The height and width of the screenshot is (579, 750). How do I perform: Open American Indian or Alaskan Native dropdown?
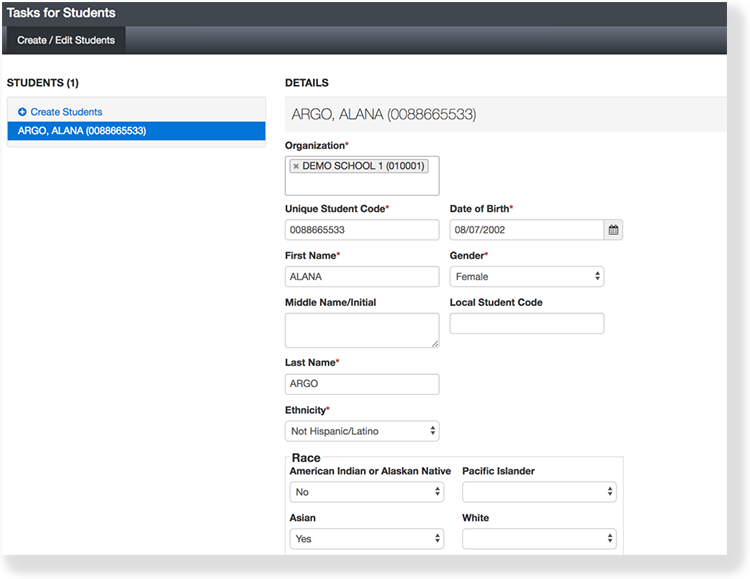(366, 492)
